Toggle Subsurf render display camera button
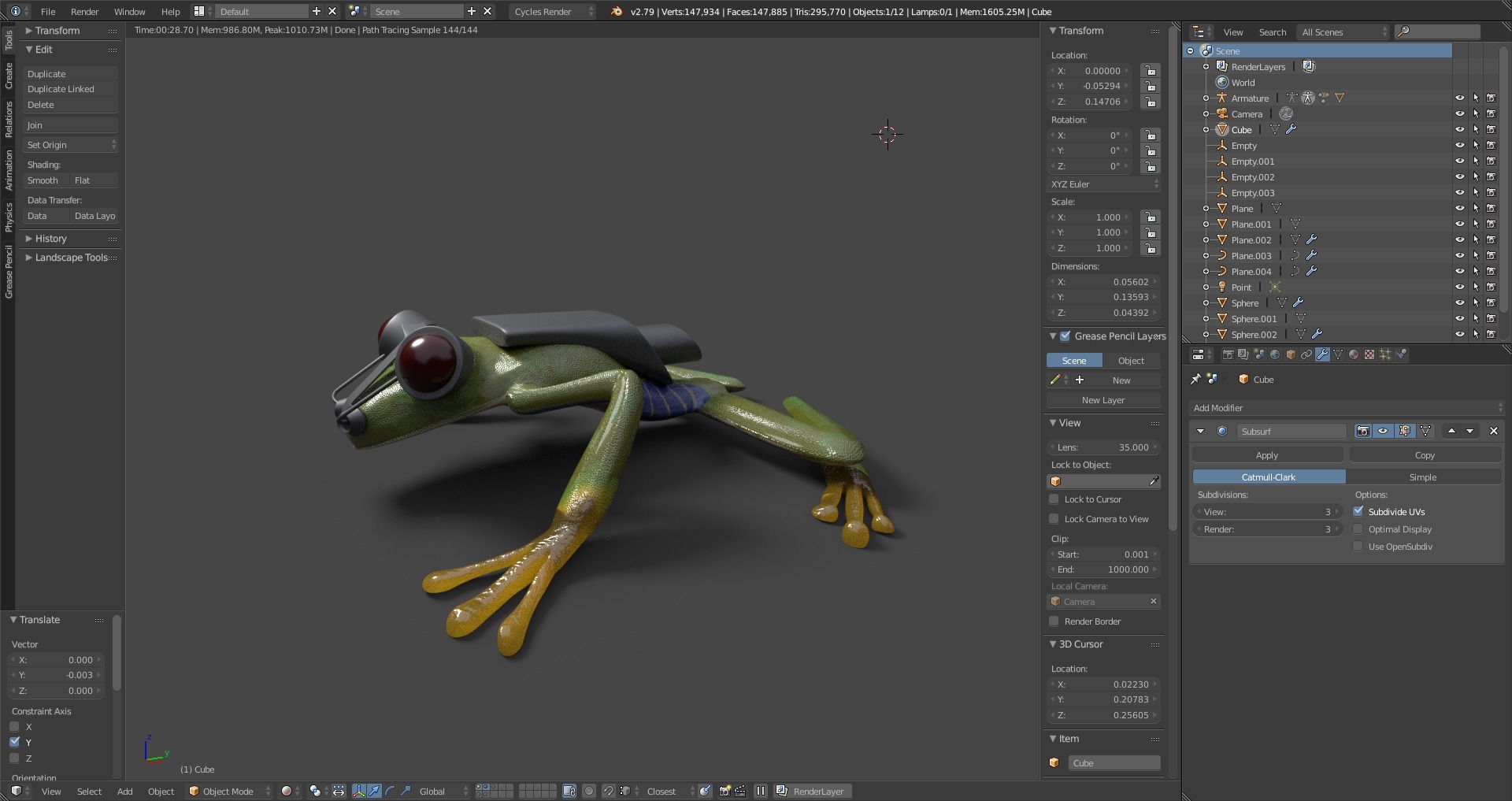The width and height of the screenshot is (1512, 801). coord(1363,431)
